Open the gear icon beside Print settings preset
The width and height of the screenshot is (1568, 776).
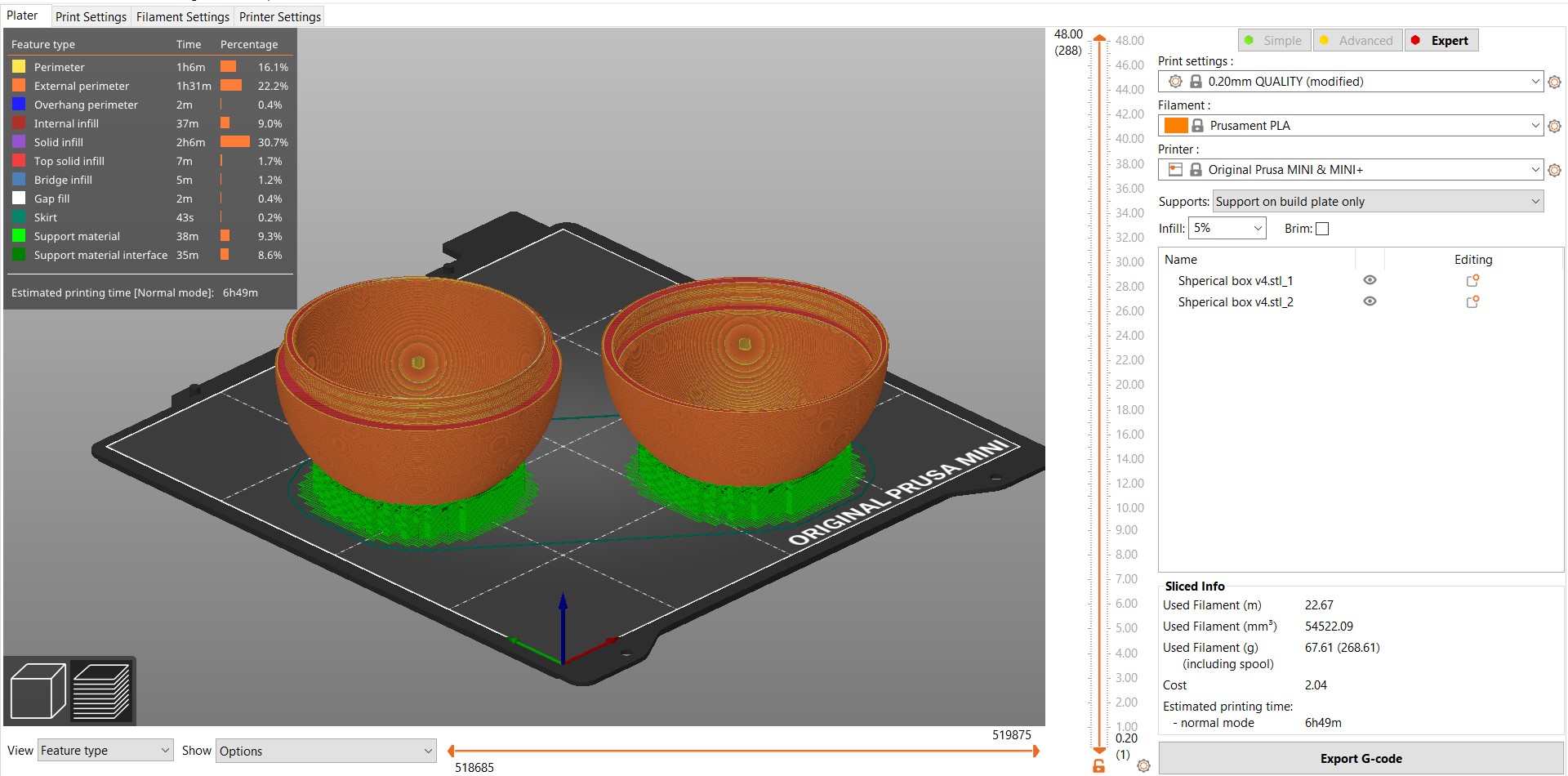[x=1555, y=82]
